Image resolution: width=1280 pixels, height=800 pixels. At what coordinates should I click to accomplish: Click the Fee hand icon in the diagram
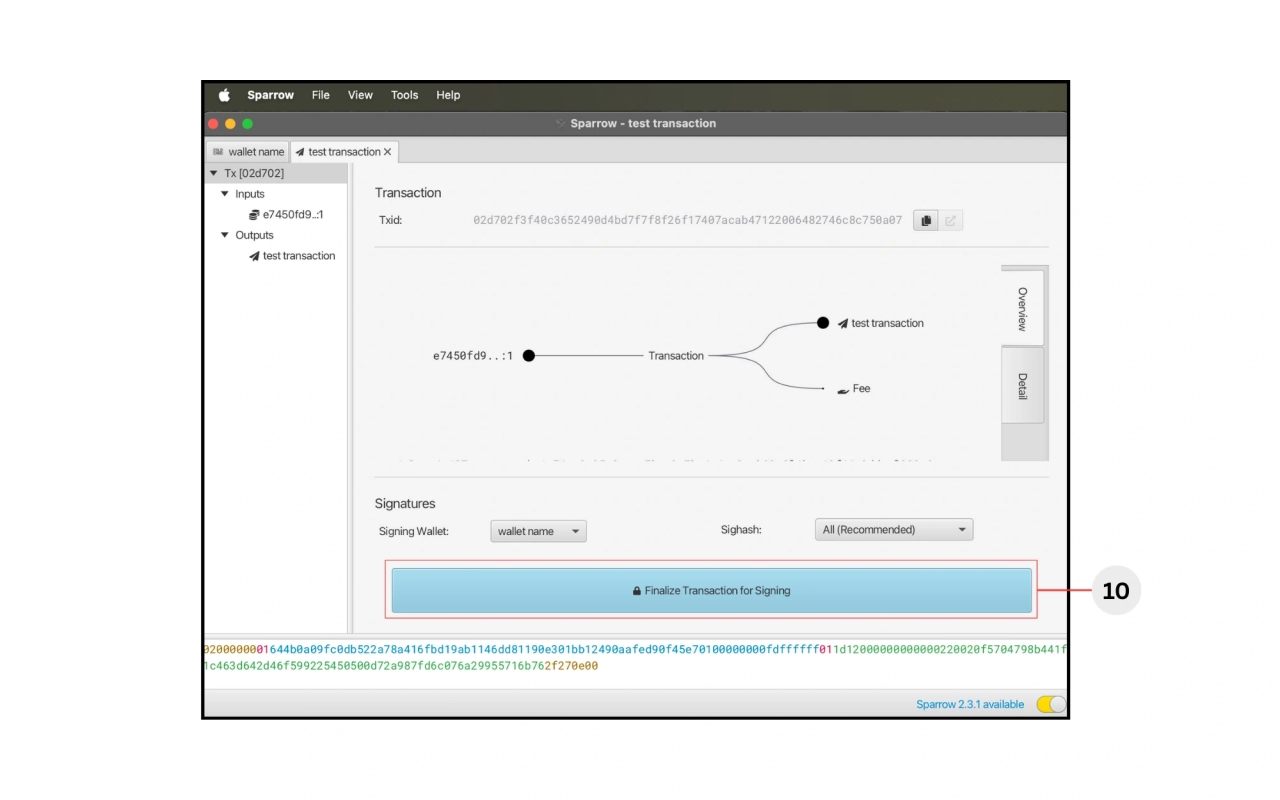843,389
